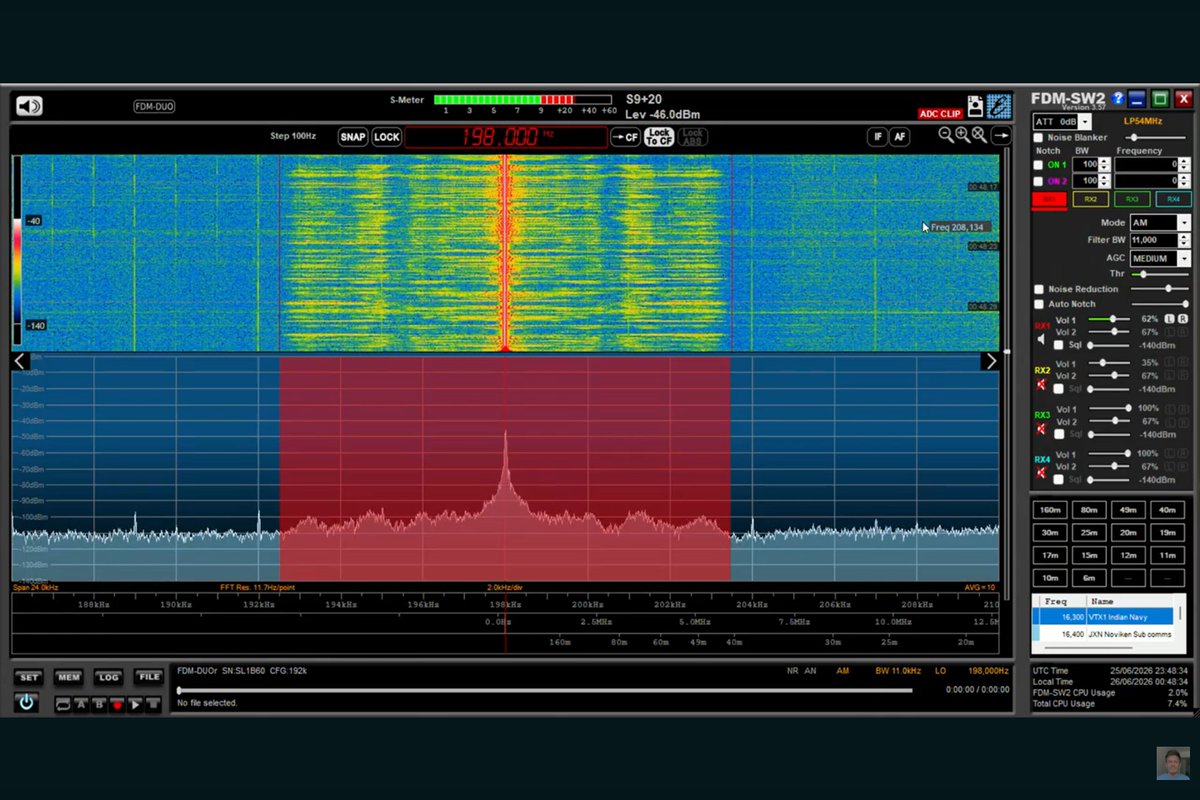1200x800 pixels.
Task: Select the 160m band button
Action: (x=1049, y=510)
